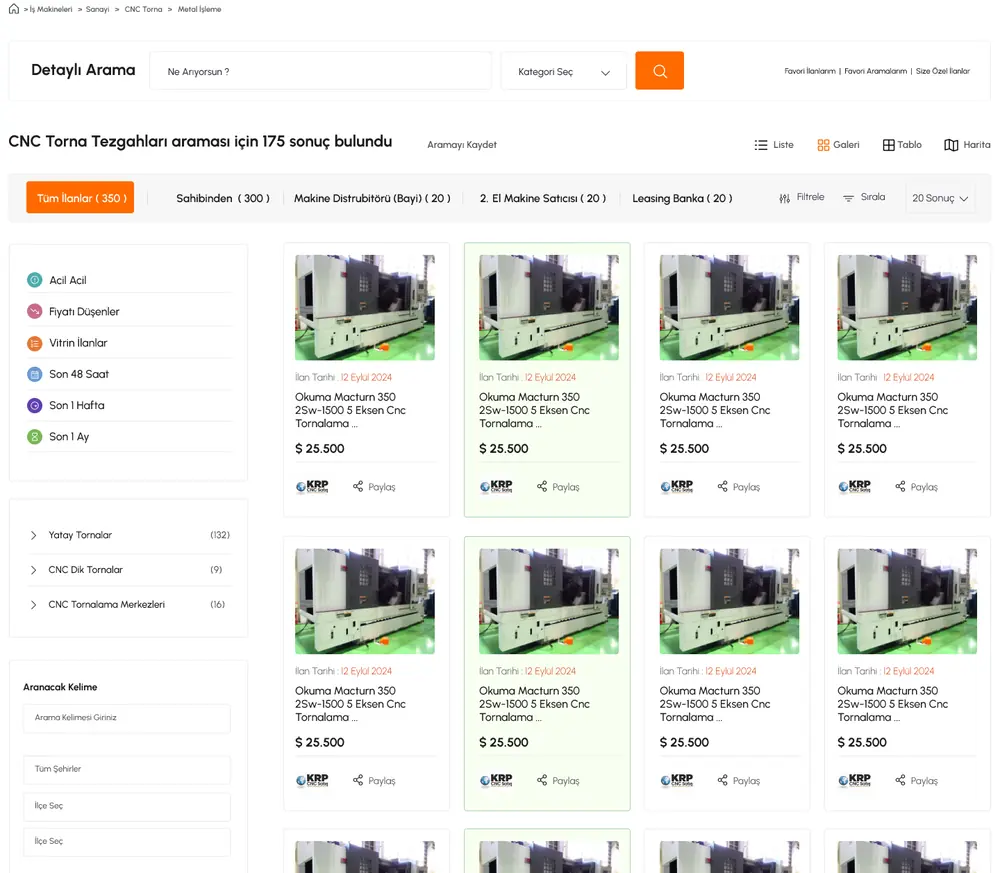This screenshot has width=1000, height=873.
Task: Expand the CNC Dik Tornalar category
Action: point(33,570)
